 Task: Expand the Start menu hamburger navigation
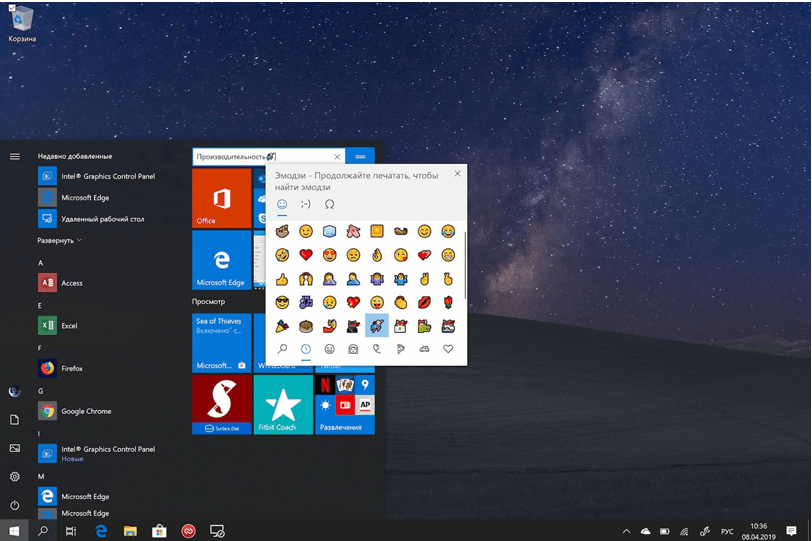(14, 156)
